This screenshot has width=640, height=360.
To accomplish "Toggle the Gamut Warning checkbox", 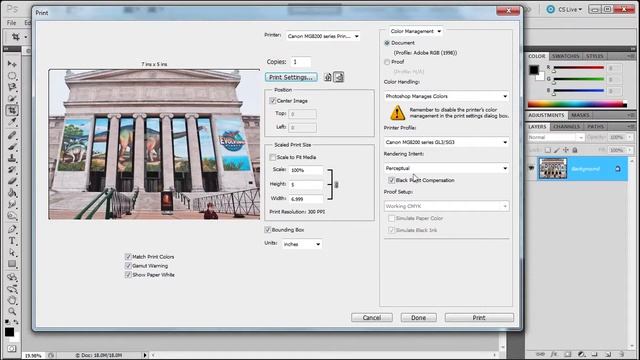I will [x=128, y=266].
